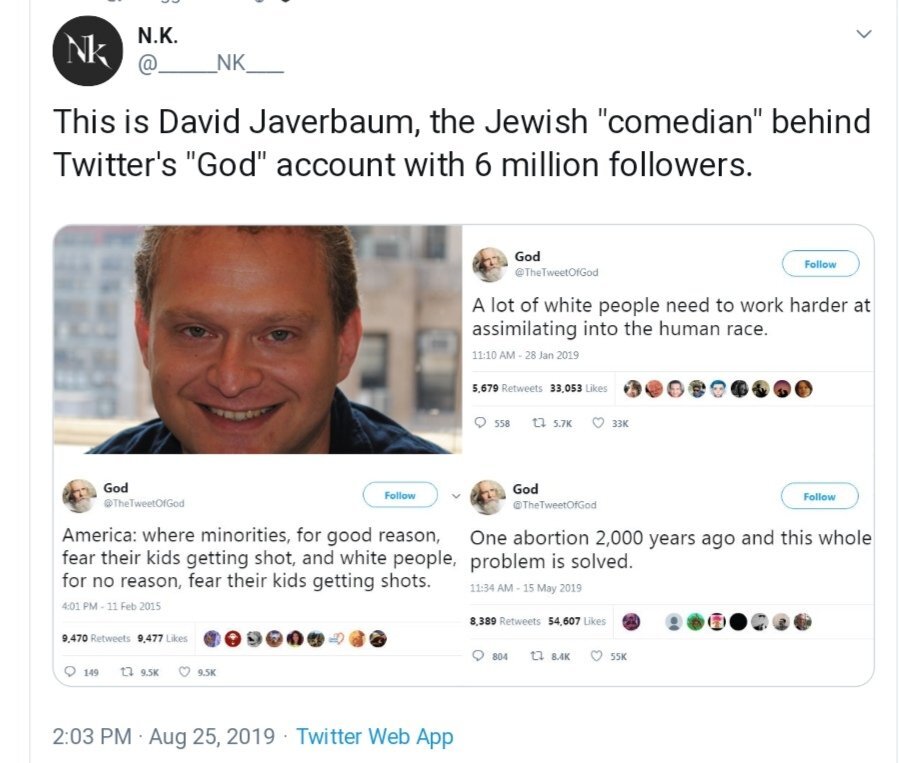
Task: Click the retweet icon showing 8.4K
Action: [537, 656]
